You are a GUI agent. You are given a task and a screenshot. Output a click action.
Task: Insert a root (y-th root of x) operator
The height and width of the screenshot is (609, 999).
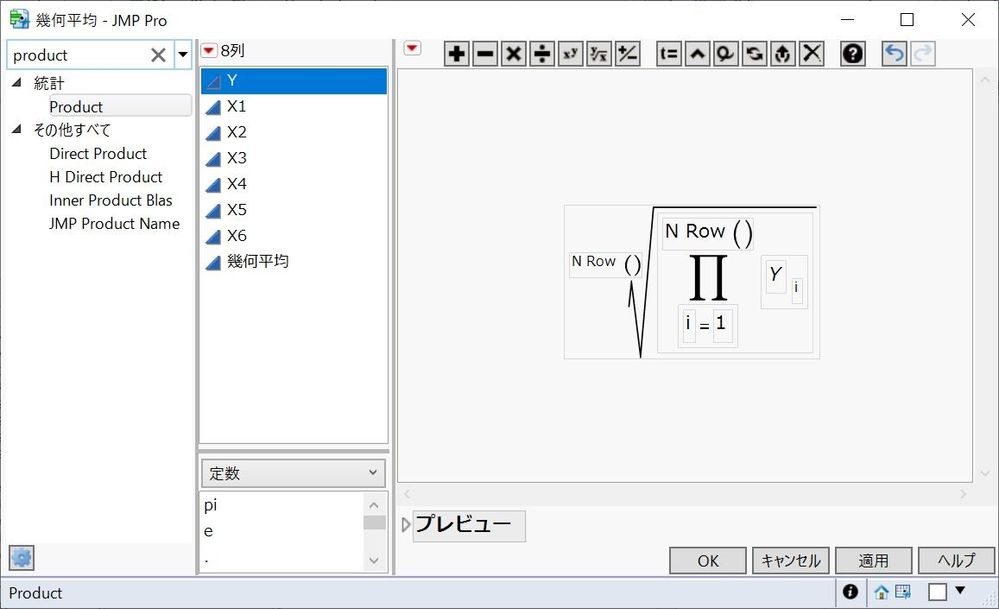pos(599,54)
